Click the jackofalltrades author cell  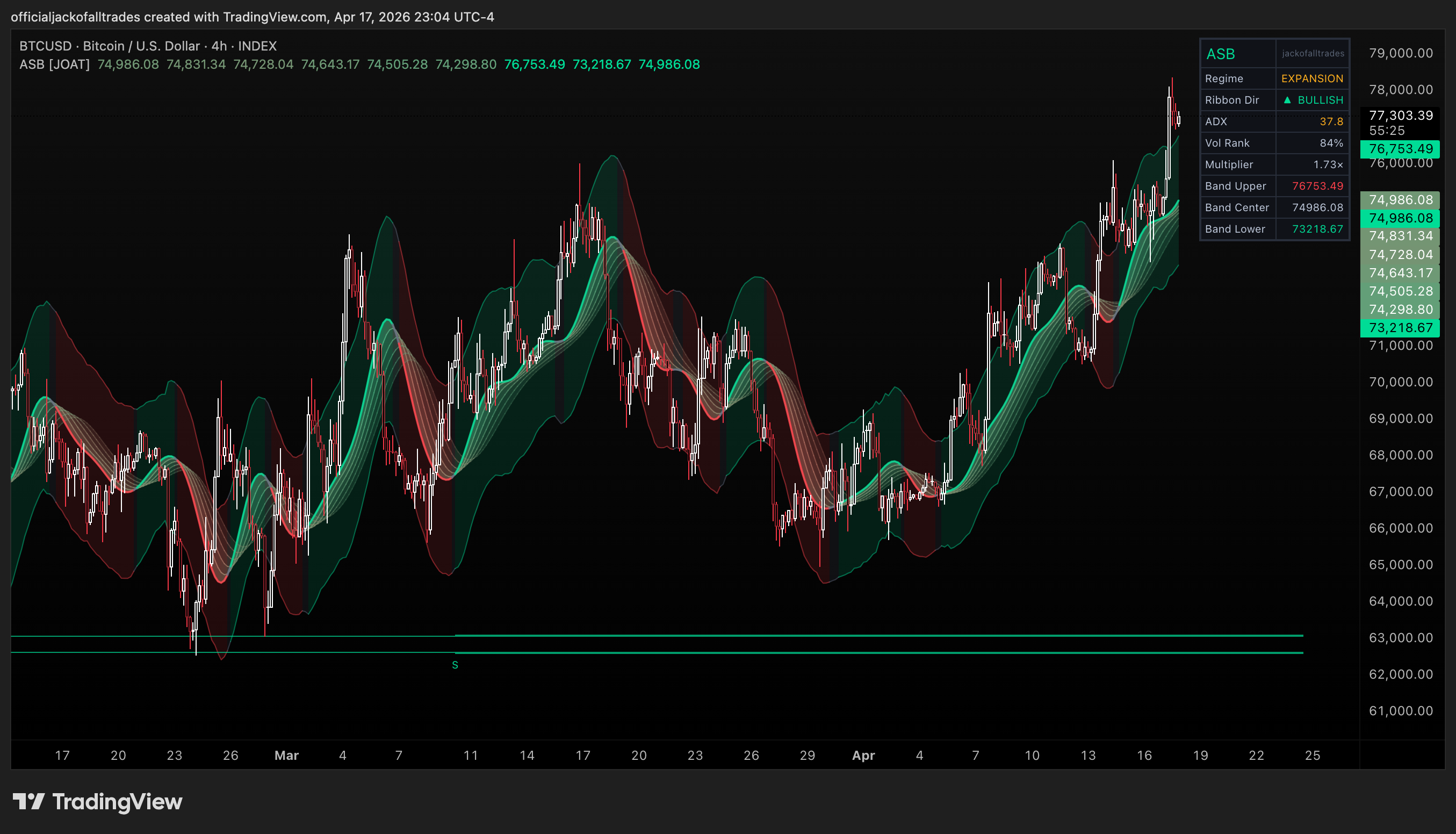click(1313, 53)
